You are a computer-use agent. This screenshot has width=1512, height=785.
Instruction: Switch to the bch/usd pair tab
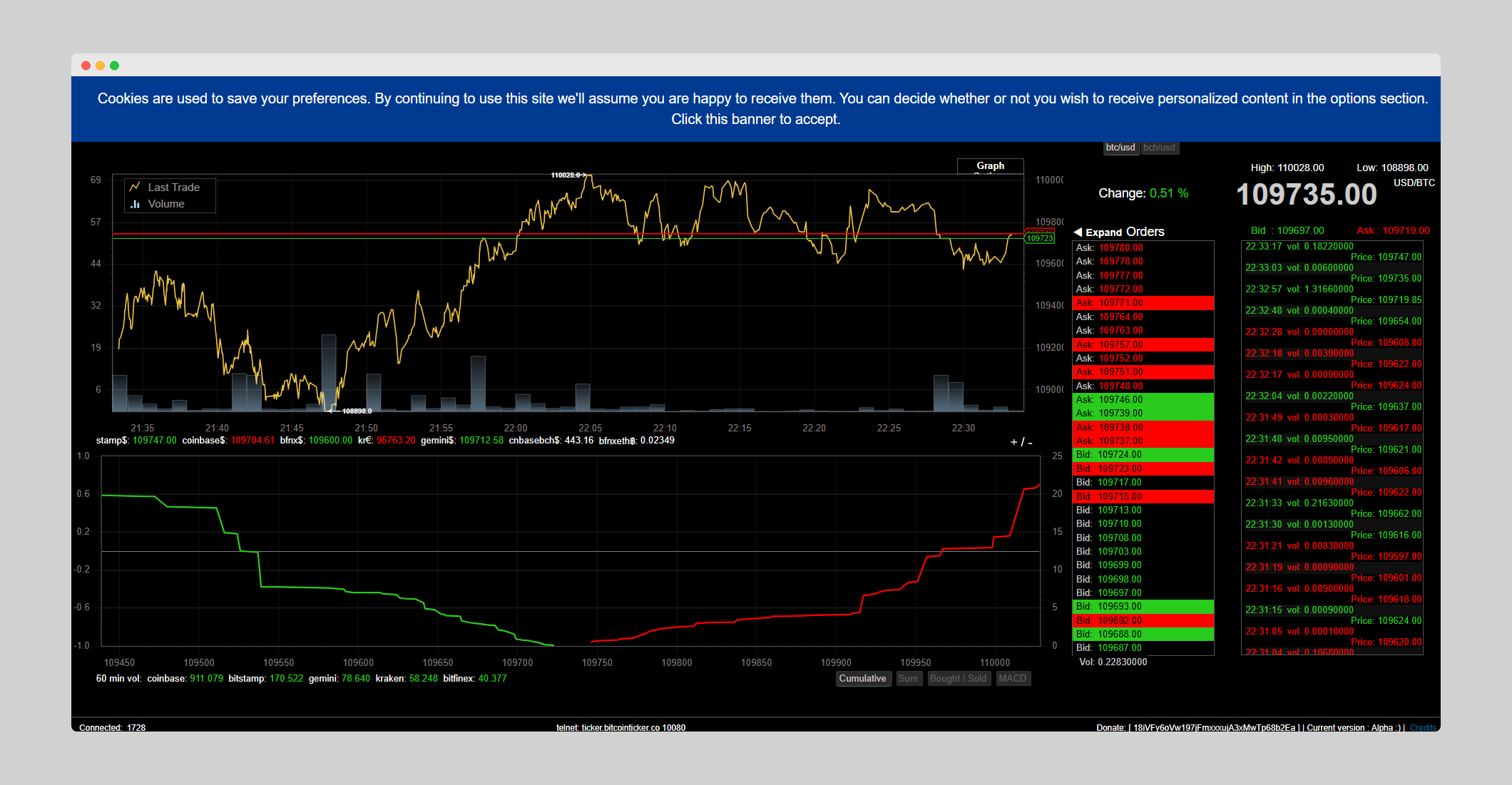click(x=1159, y=148)
